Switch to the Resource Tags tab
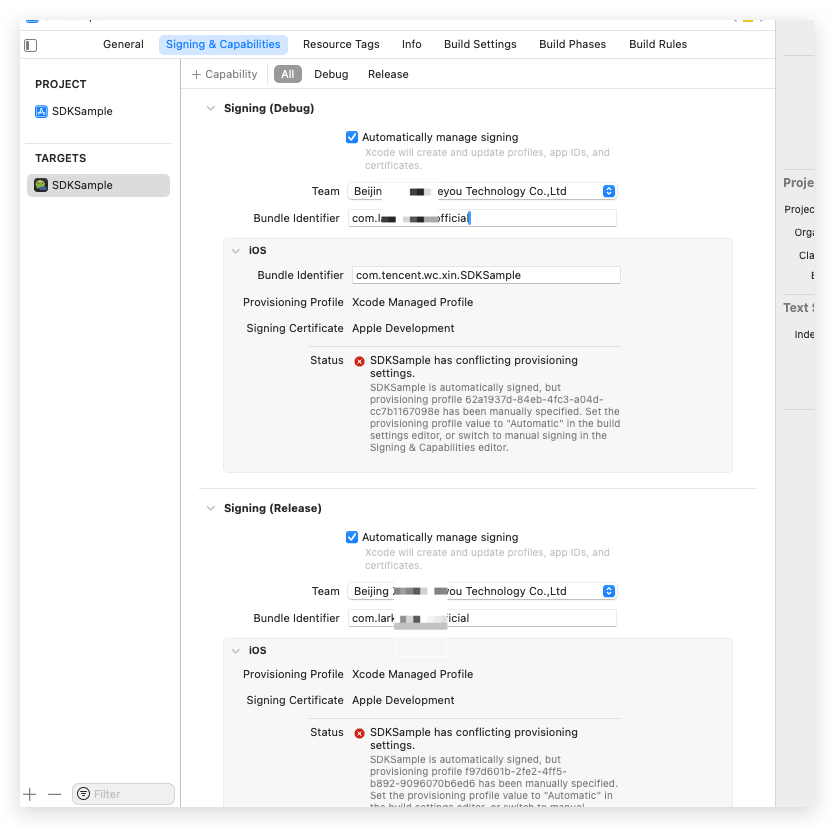834x827 pixels. tap(341, 44)
